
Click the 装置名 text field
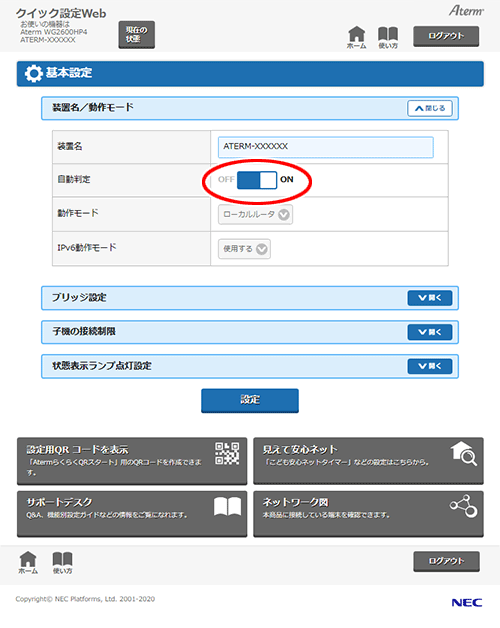click(326, 147)
